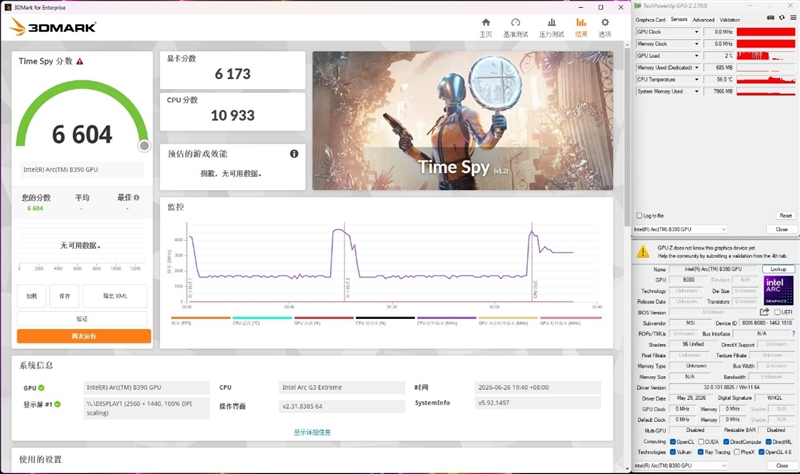The image size is (800, 474).
Task: Click the GPU-Z screenshot camera icon
Action: click(770, 18)
